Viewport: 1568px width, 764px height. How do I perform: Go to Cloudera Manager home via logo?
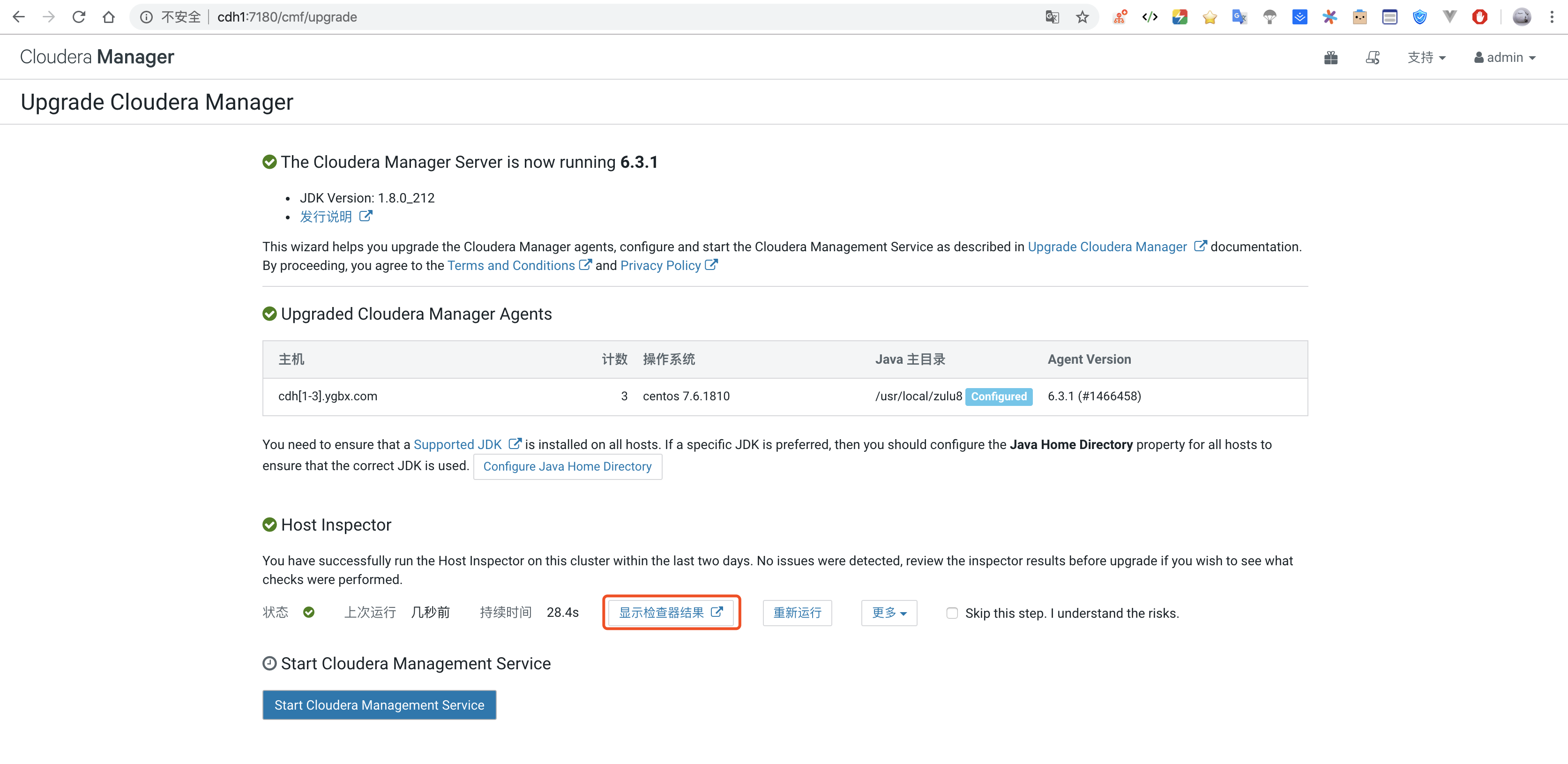pos(97,57)
